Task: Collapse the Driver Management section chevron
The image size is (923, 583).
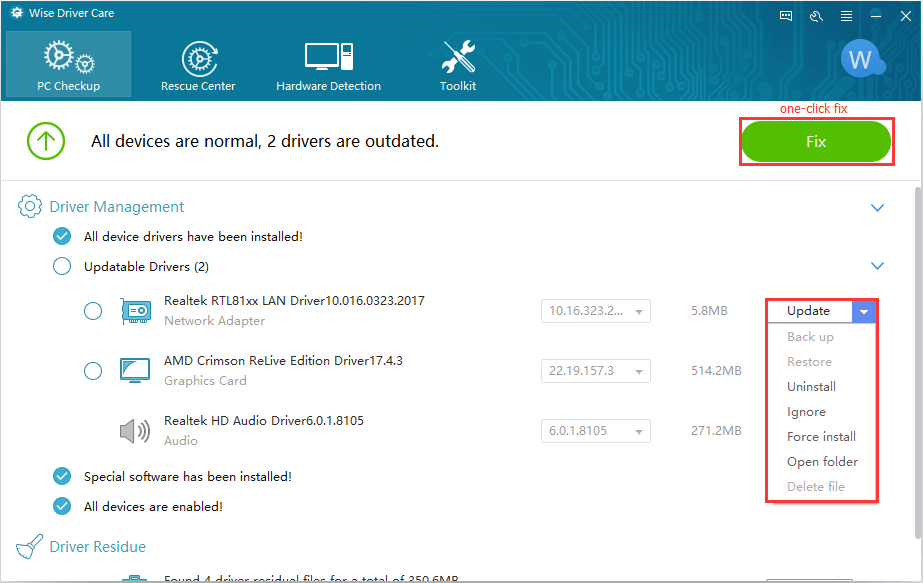Action: tap(877, 208)
